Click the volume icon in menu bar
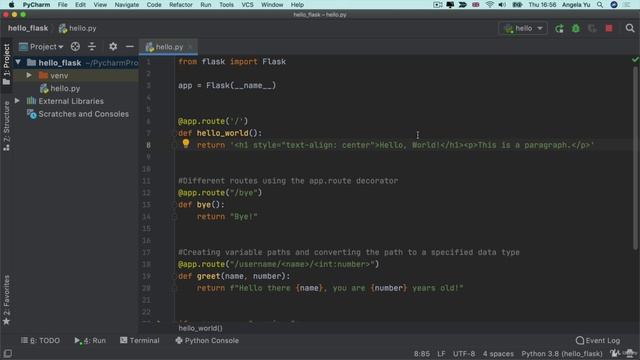This screenshot has height=360, width=640. 502,5
